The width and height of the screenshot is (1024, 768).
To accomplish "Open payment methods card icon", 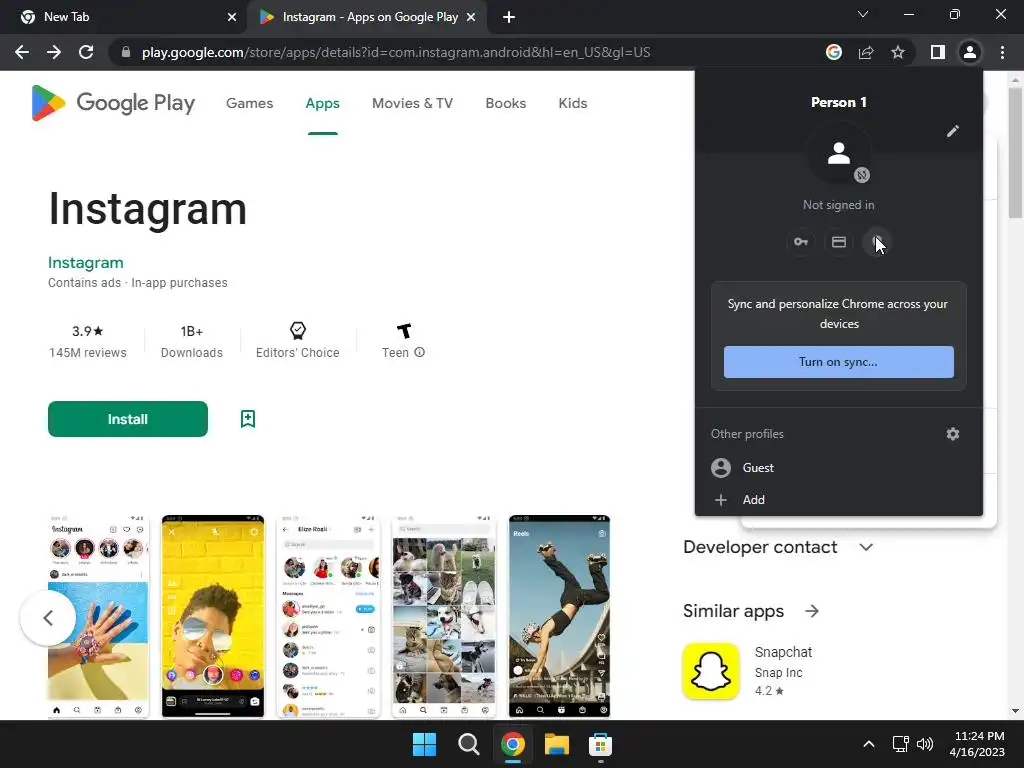I will tap(839, 242).
